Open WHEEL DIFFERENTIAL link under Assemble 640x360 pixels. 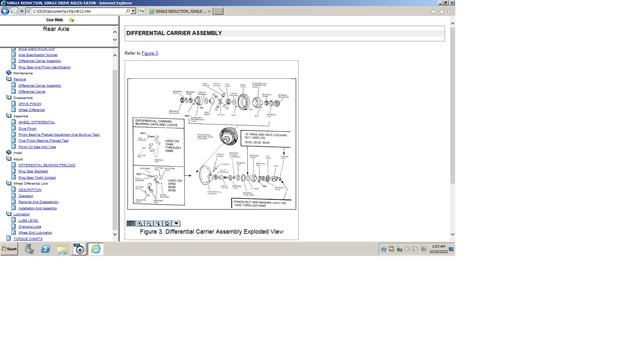click(x=36, y=122)
